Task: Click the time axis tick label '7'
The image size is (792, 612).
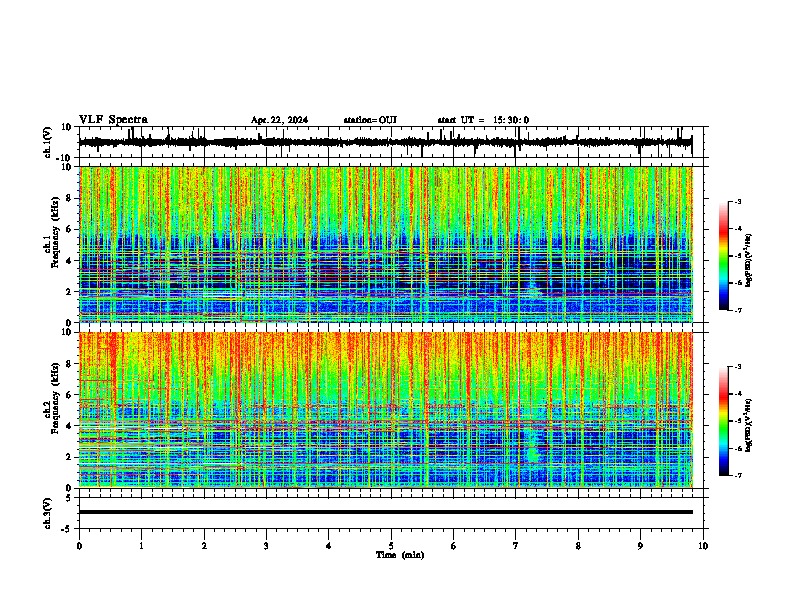Action: tap(516, 546)
